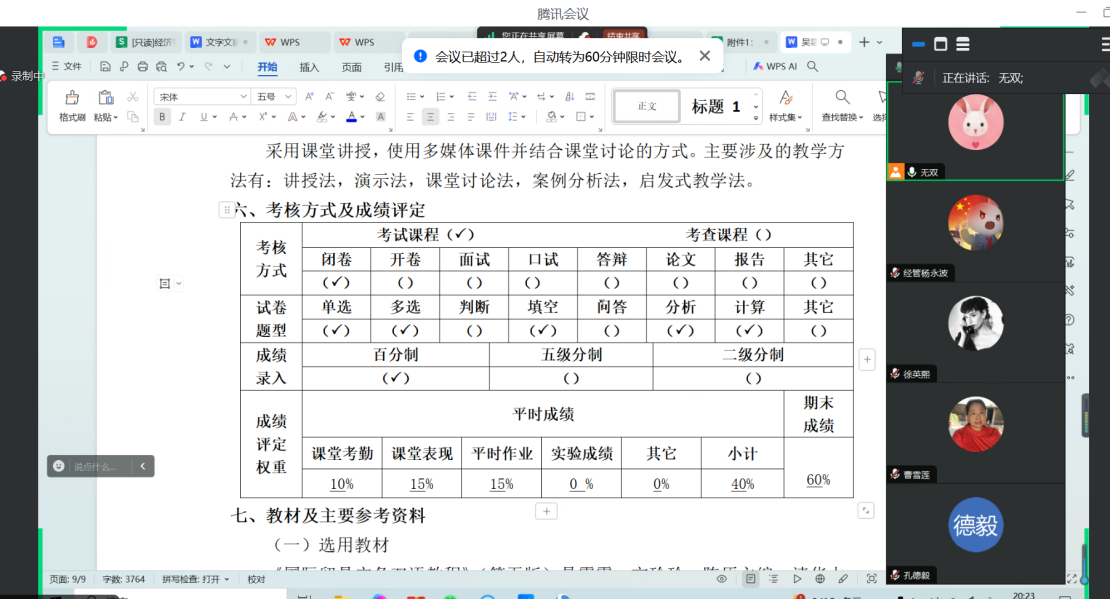
Task: Toggle italic formatting button
Action: (x=183, y=117)
